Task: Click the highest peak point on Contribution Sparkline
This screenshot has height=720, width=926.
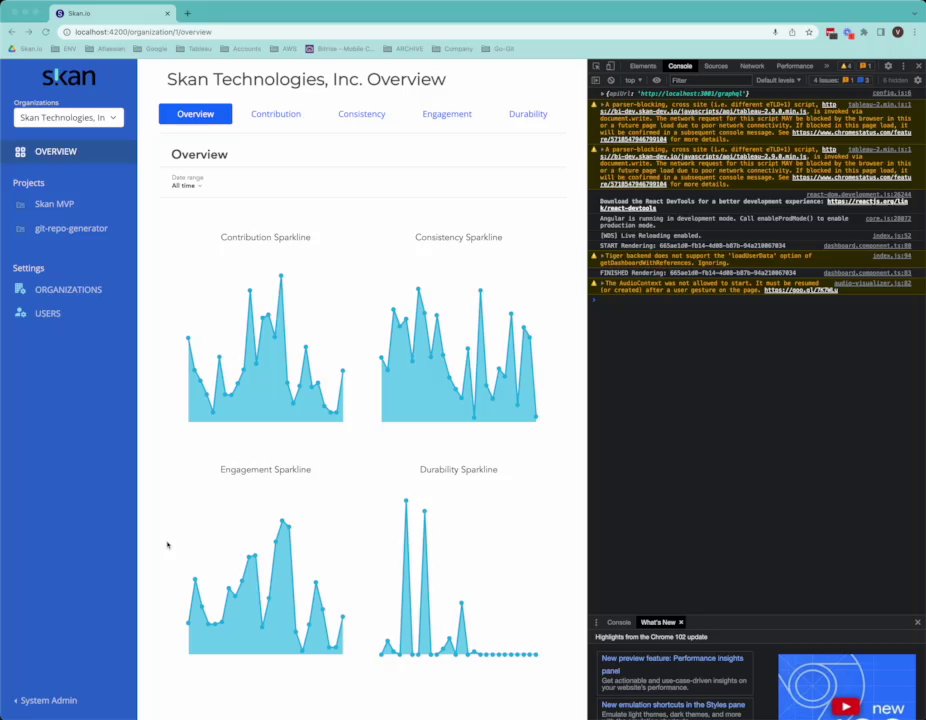Action: tap(281, 275)
